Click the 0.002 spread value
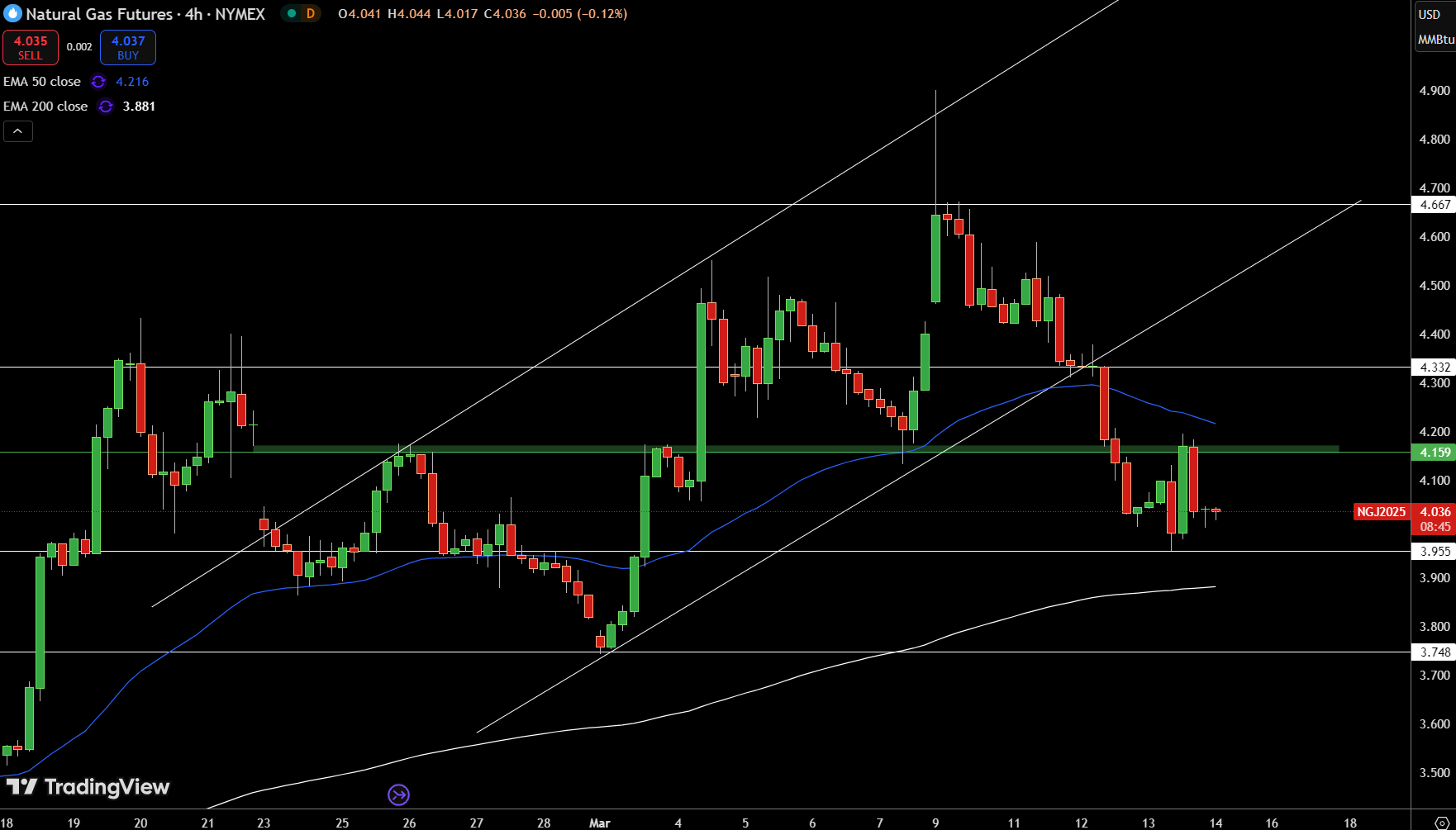 [79, 47]
